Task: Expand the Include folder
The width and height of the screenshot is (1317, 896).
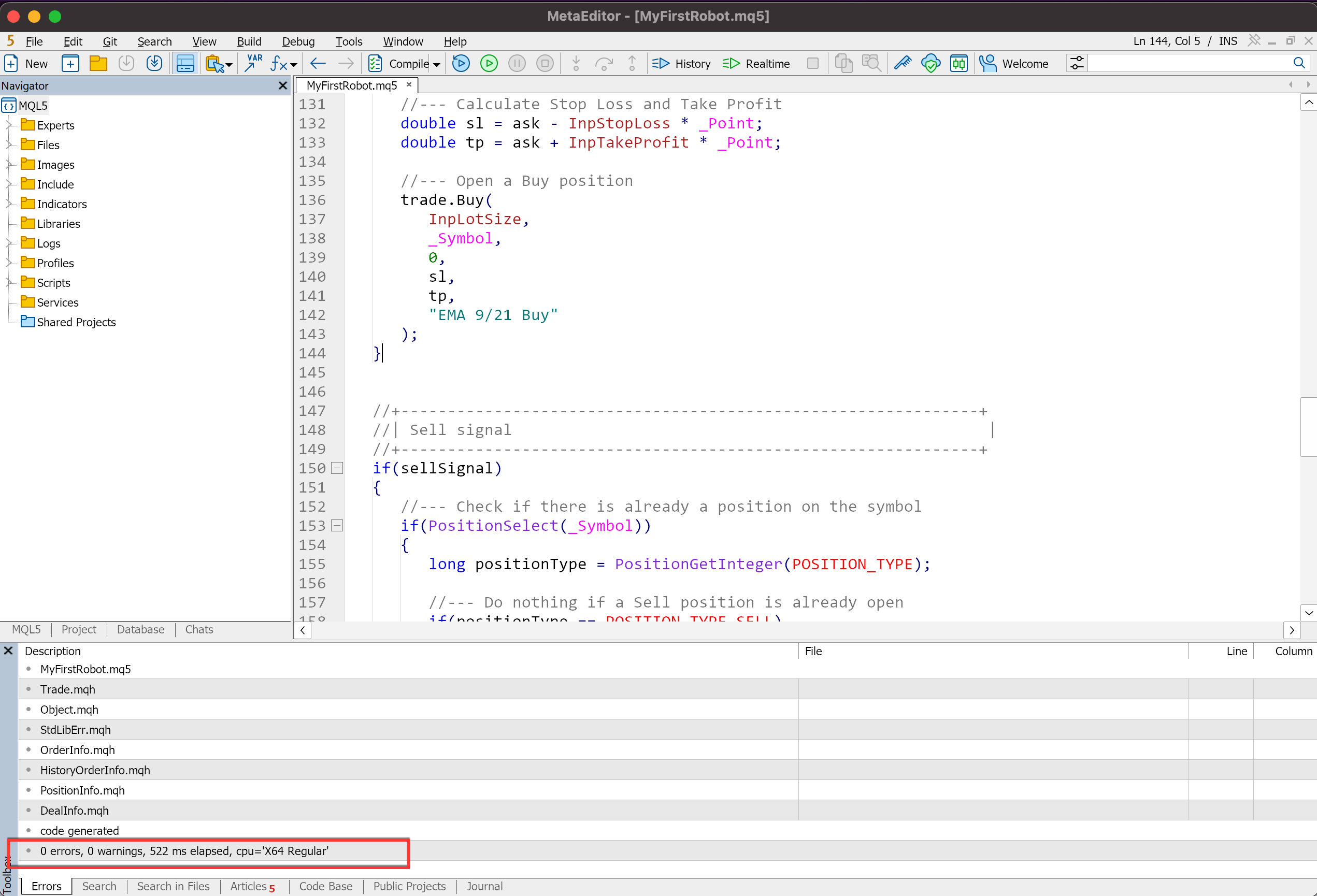Action: (x=9, y=183)
